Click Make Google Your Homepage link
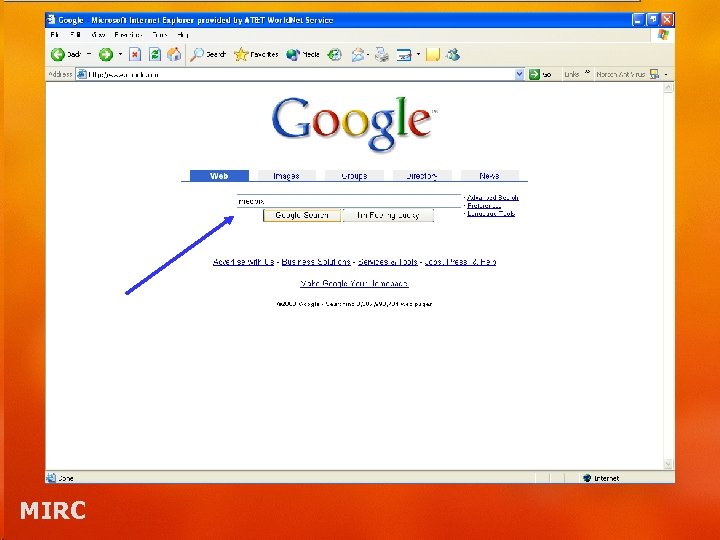The image size is (720, 540). click(354, 284)
